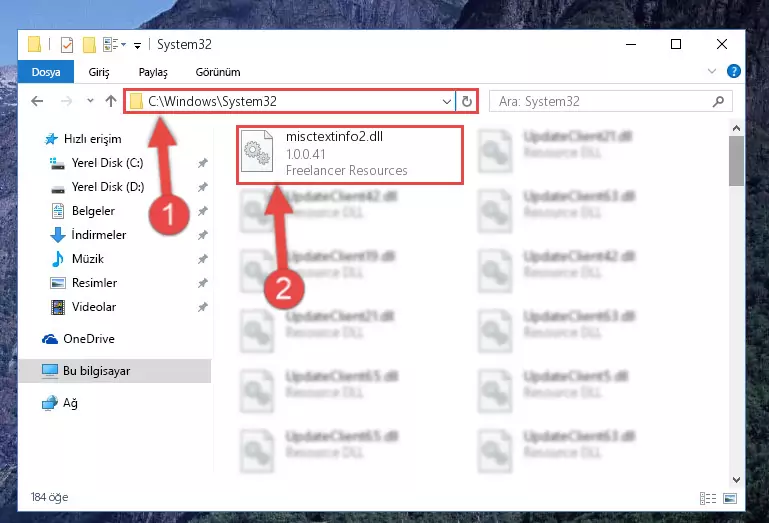This screenshot has height=523, width=769.
Task: Minimize the System32 window
Action: tap(631, 44)
